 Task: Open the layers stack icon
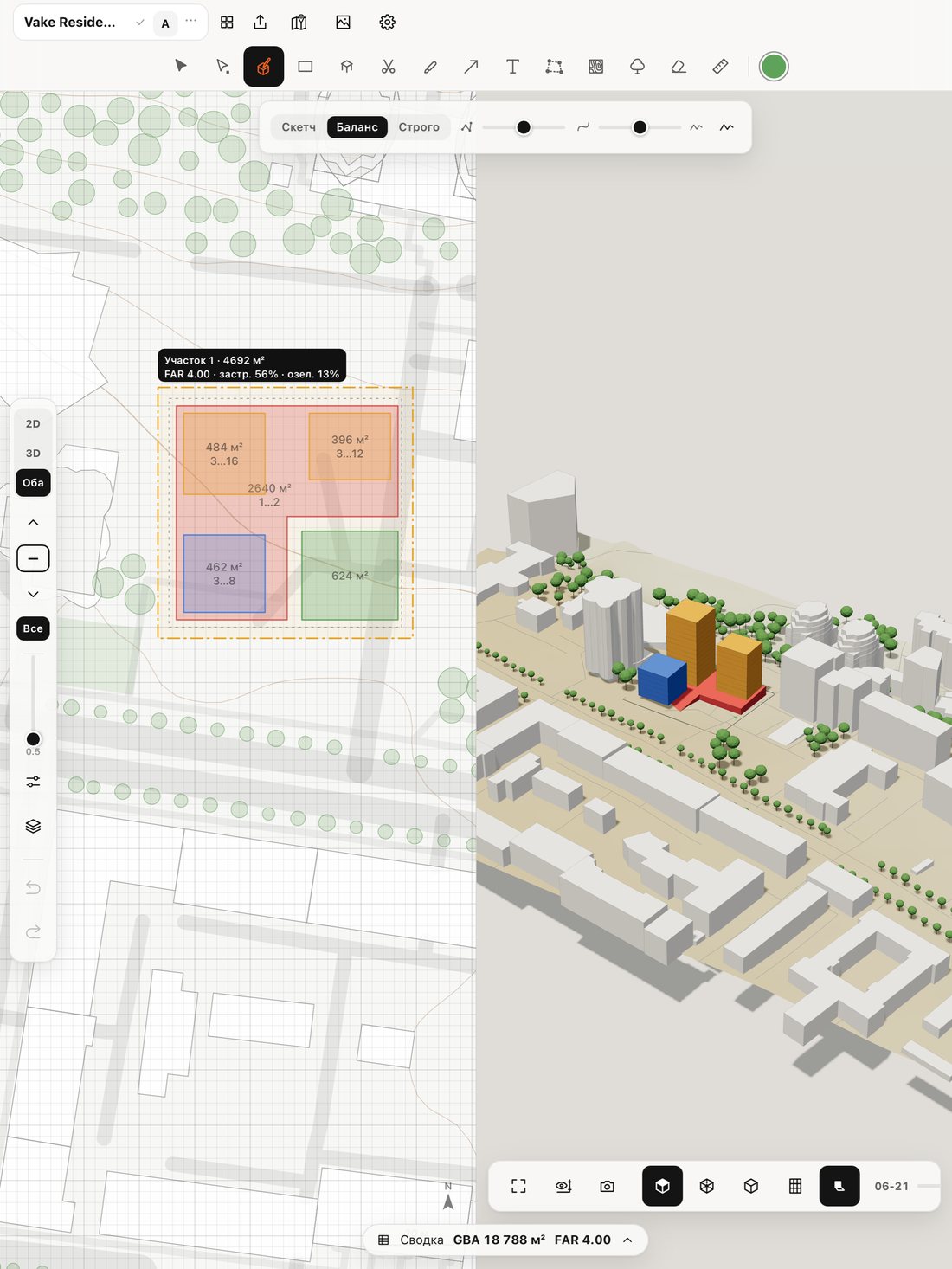point(33,826)
